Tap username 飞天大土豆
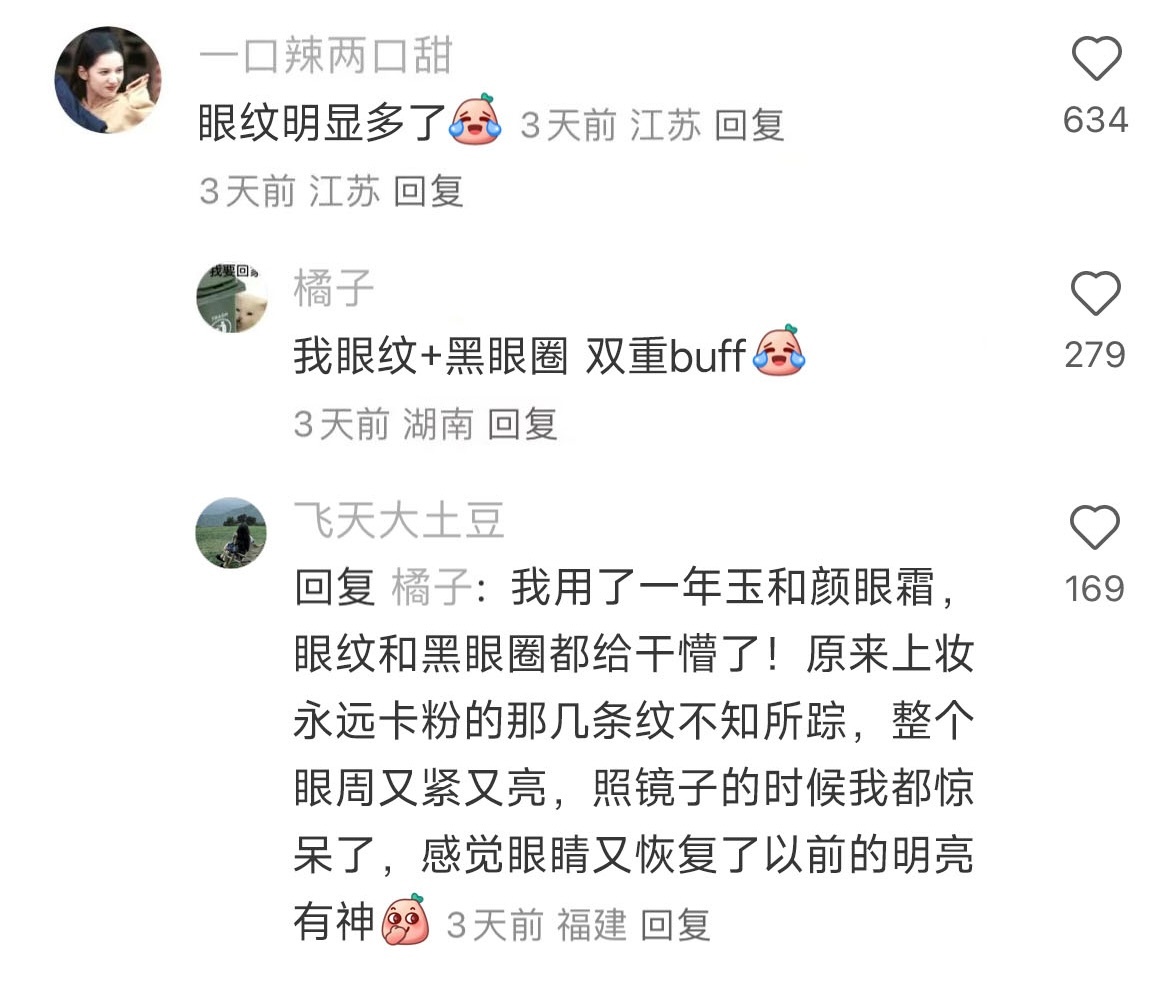Viewport: 1169px width, 984px height. click(x=399, y=520)
